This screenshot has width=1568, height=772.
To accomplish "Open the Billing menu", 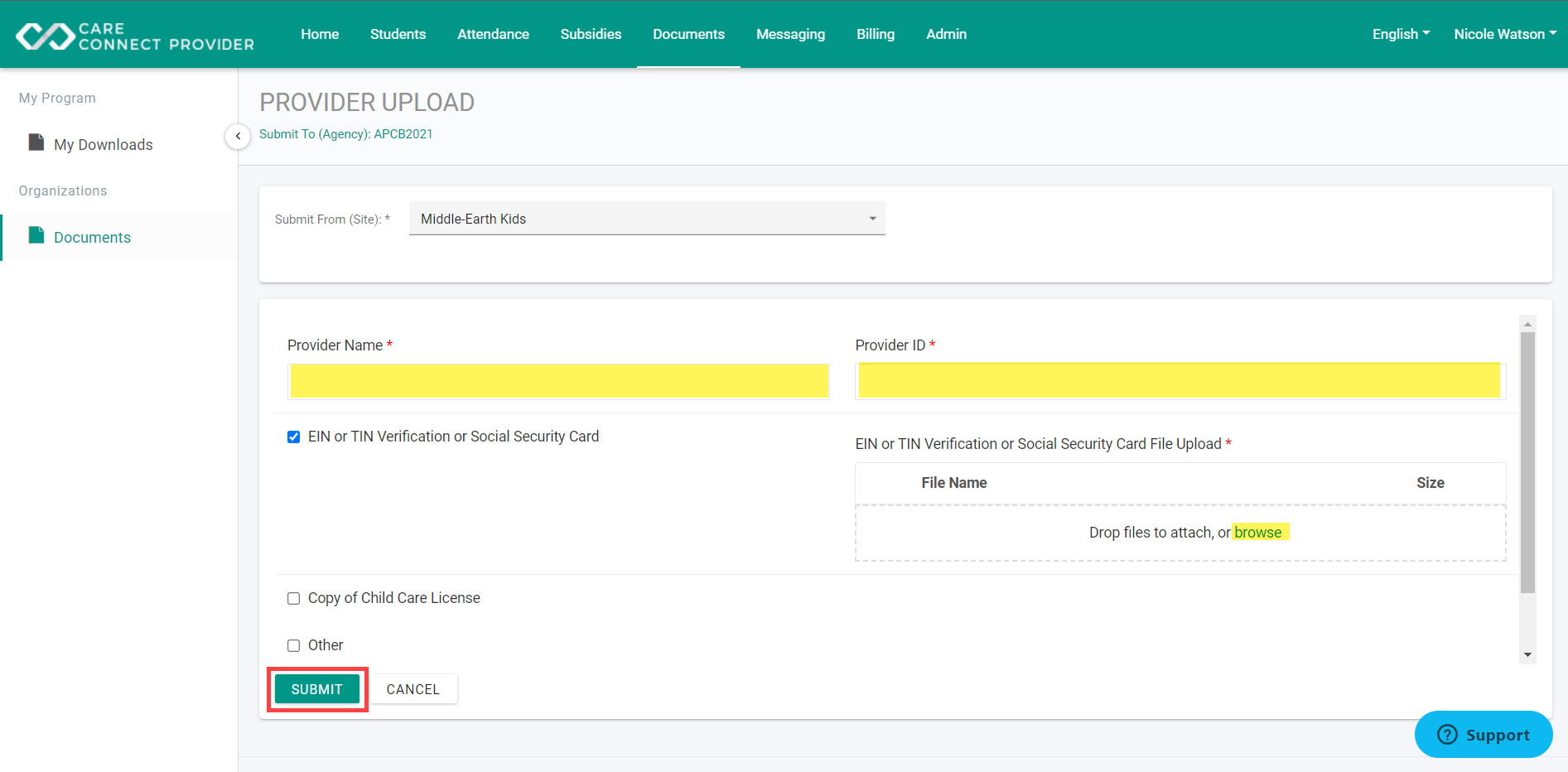I will coord(876,34).
